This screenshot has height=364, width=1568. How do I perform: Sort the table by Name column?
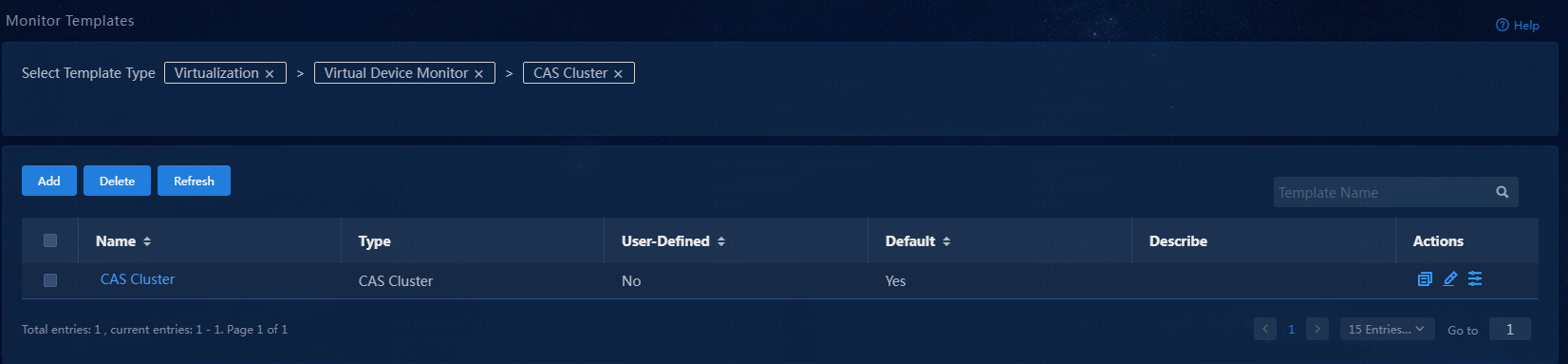click(147, 241)
